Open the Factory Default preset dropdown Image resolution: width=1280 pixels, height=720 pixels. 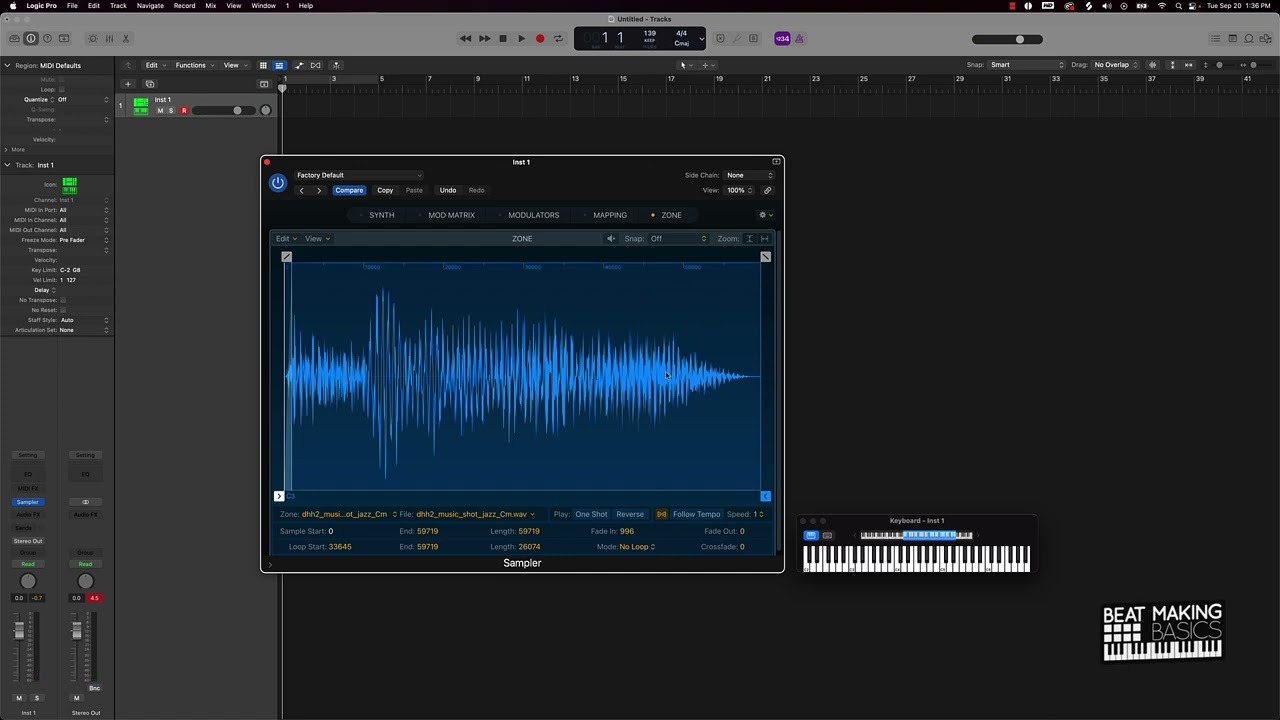point(358,175)
